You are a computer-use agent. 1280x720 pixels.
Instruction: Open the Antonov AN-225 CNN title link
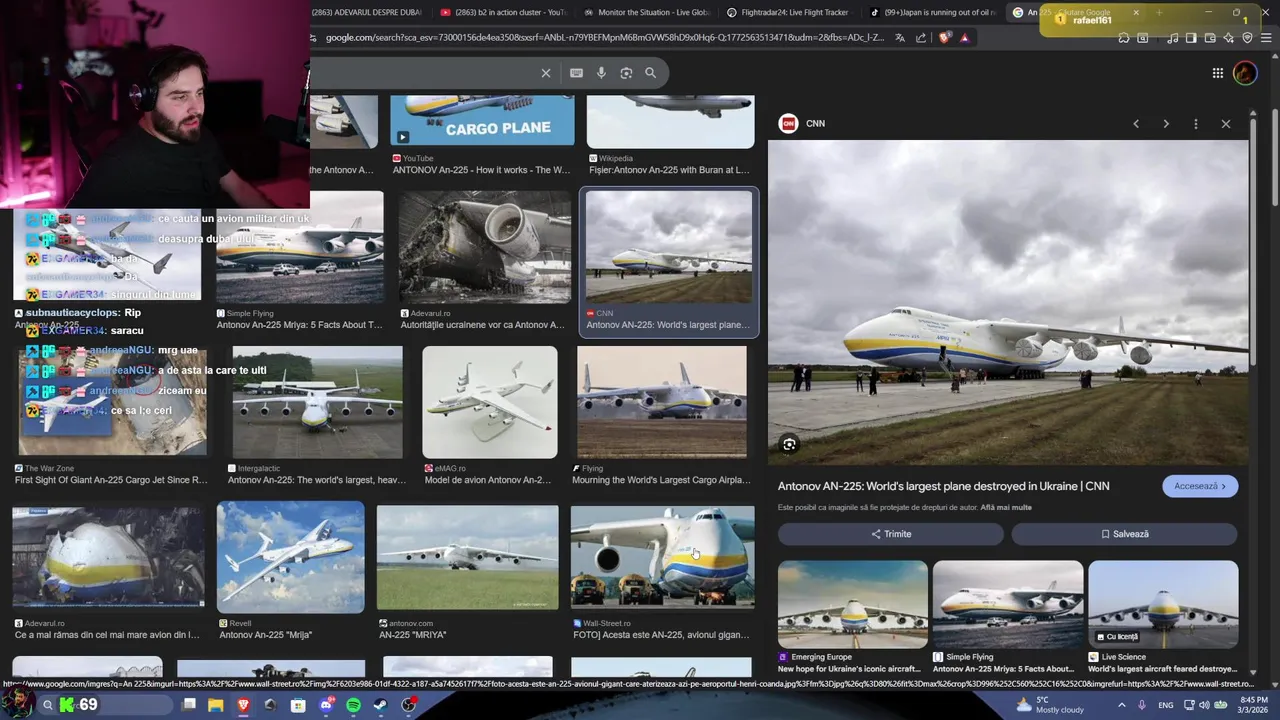(x=943, y=486)
